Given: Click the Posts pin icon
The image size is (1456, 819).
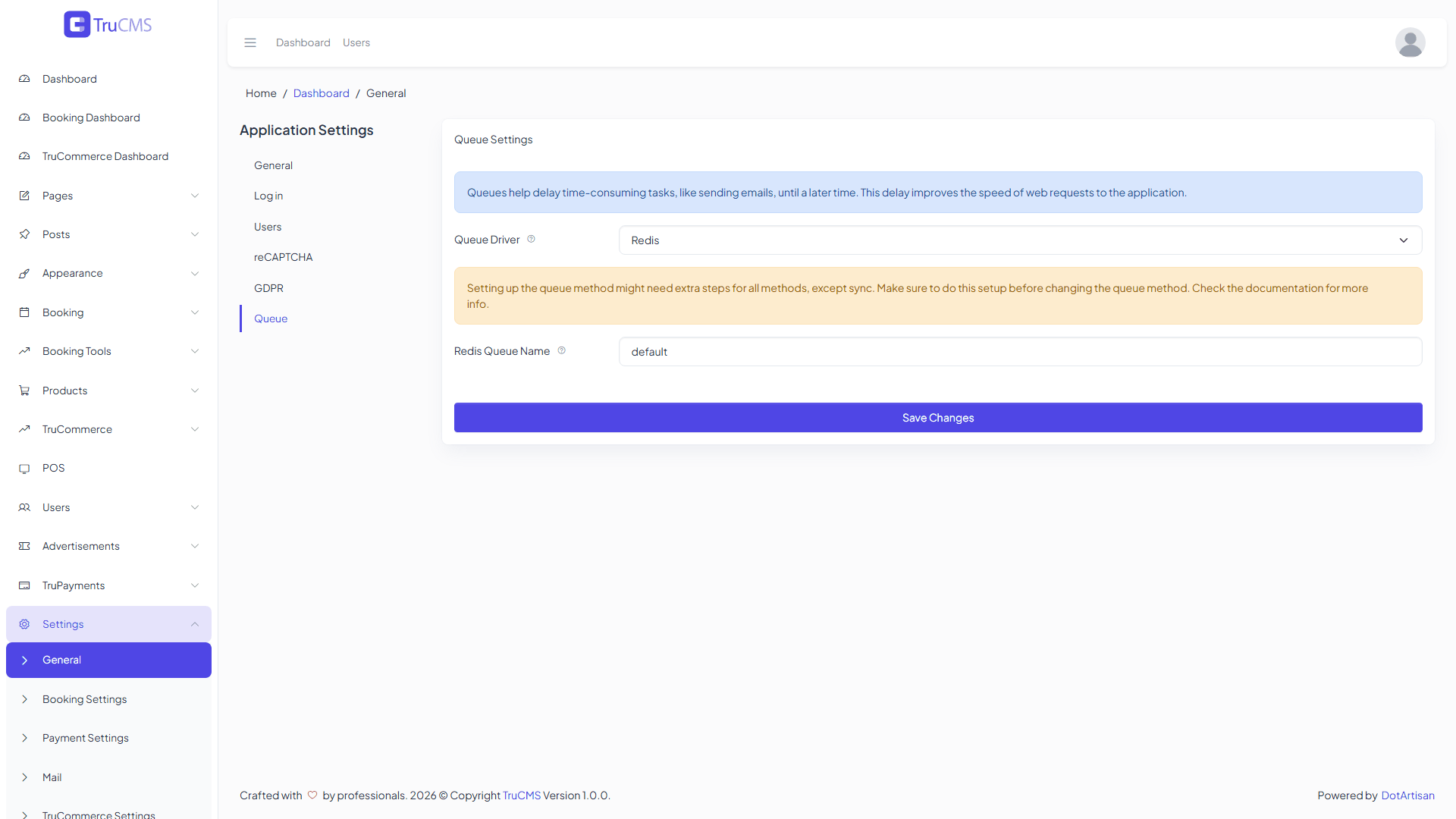Looking at the screenshot, I should tap(24, 234).
